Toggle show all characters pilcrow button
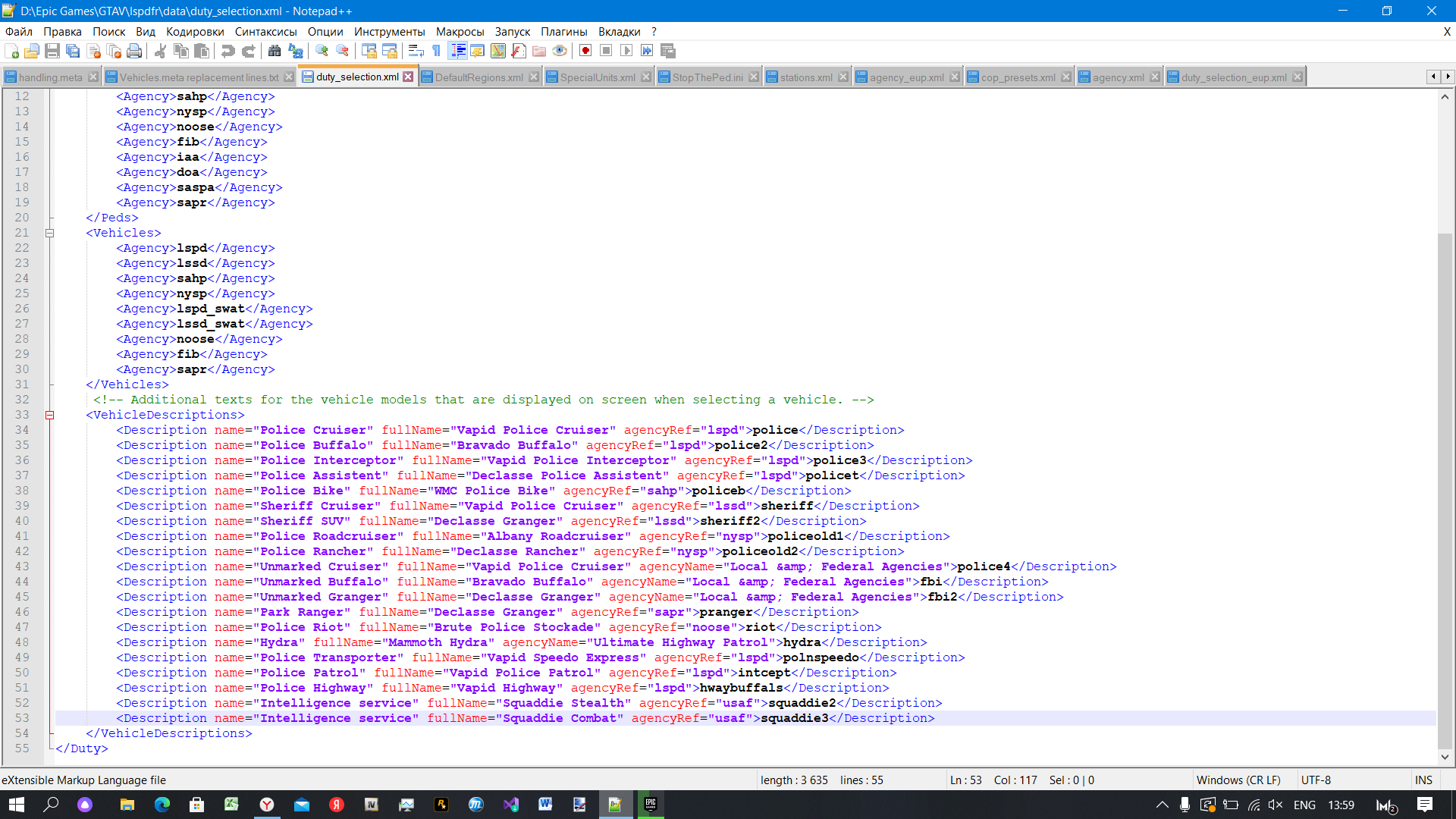 [437, 51]
